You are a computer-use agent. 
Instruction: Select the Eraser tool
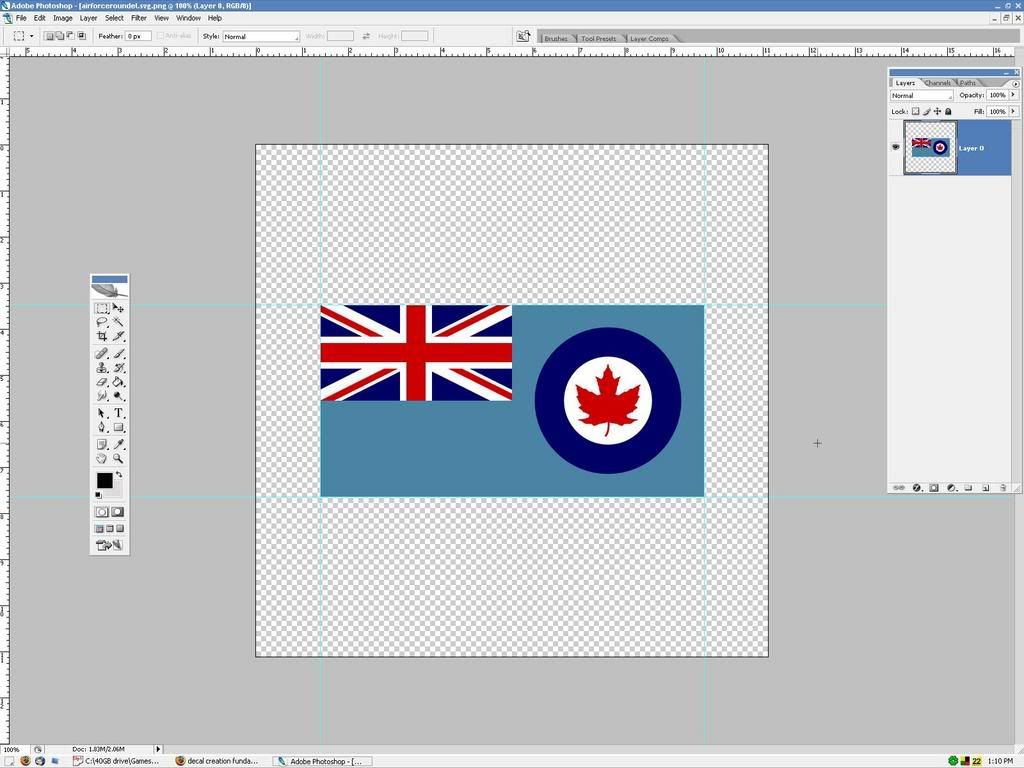[102, 382]
